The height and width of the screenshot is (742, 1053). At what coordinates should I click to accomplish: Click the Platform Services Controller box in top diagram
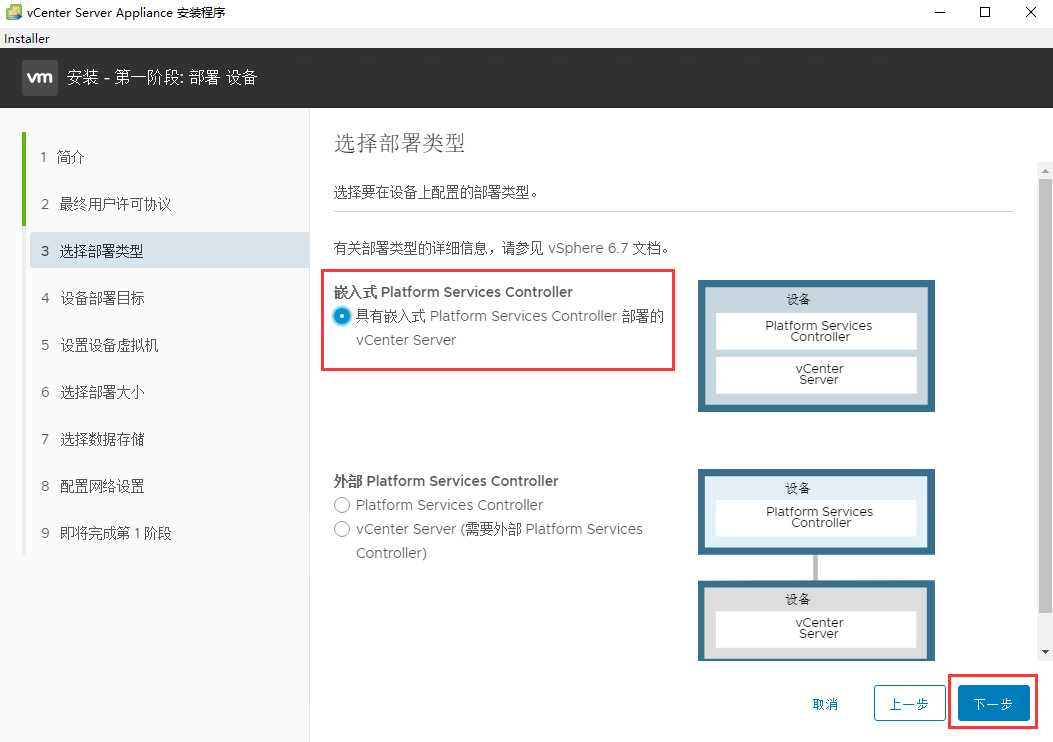point(816,331)
